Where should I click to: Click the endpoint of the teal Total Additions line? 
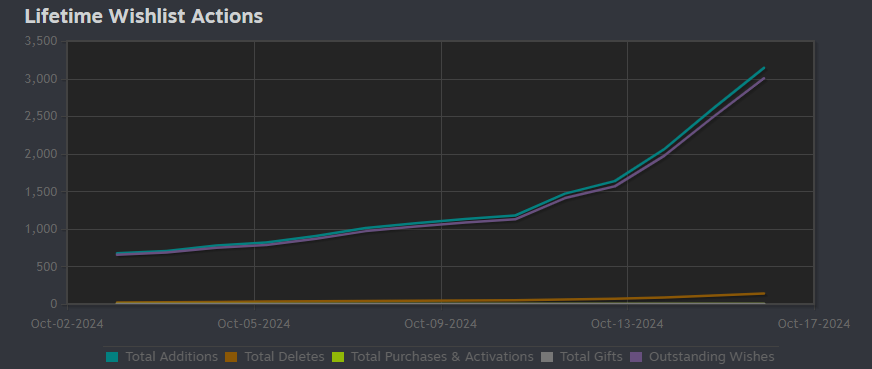click(764, 68)
